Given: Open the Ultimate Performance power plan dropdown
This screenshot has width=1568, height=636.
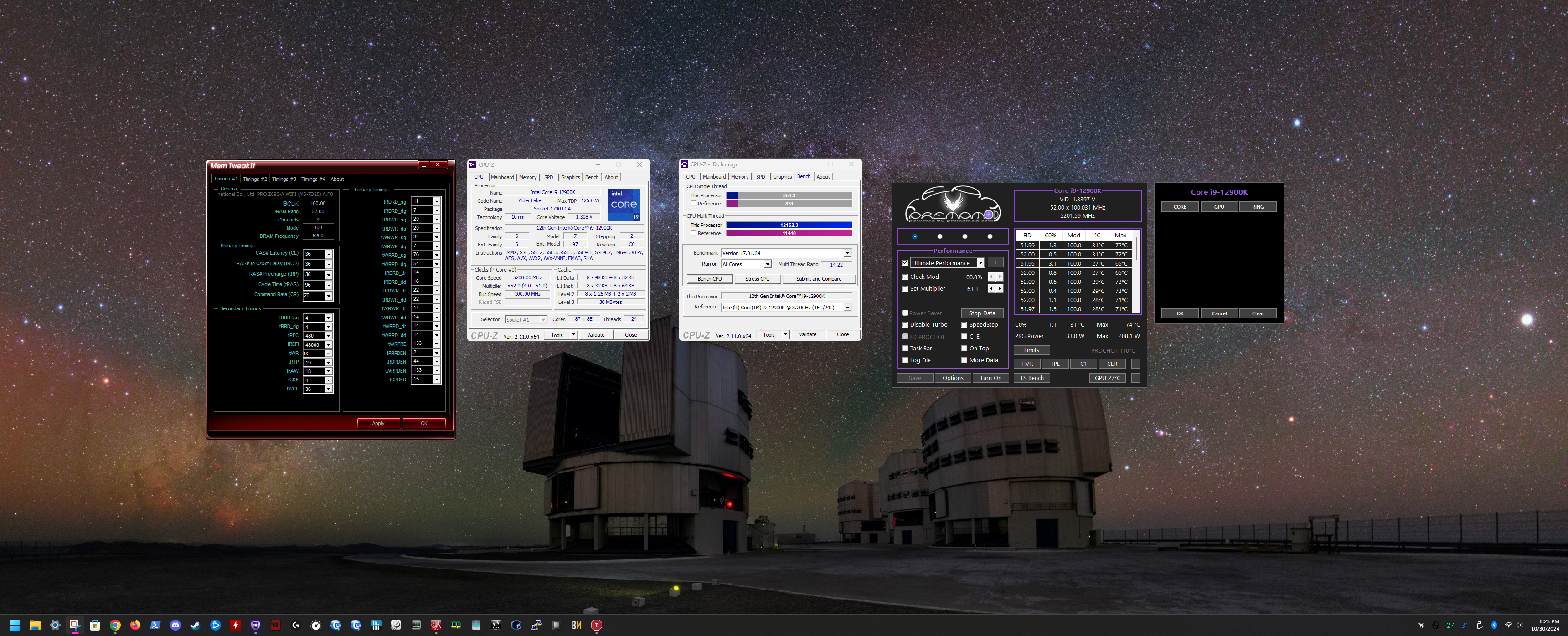Looking at the screenshot, I should coord(980,263).
